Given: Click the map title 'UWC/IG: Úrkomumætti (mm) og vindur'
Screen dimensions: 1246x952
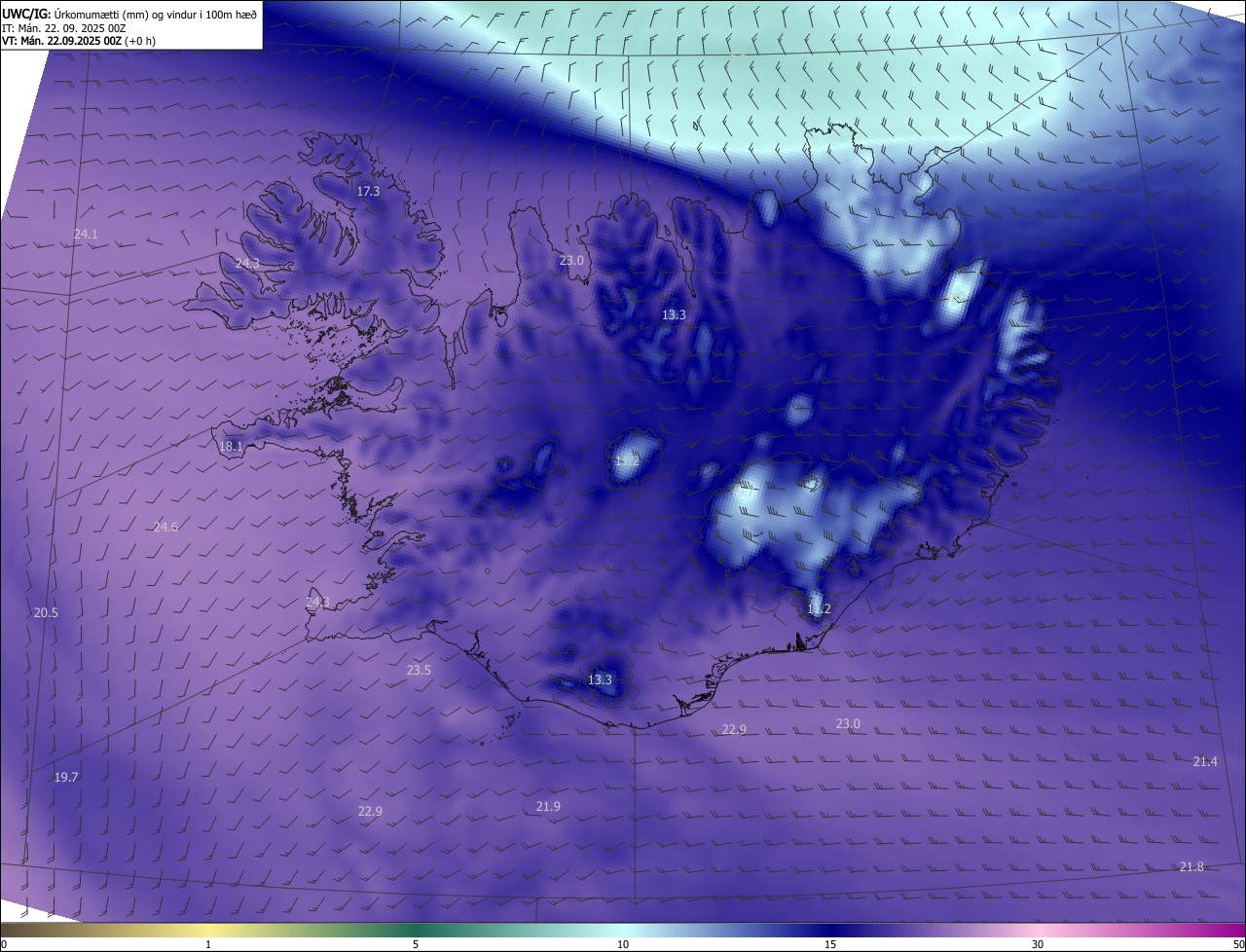Looking at the screenshot, I should tap(129, 14).
